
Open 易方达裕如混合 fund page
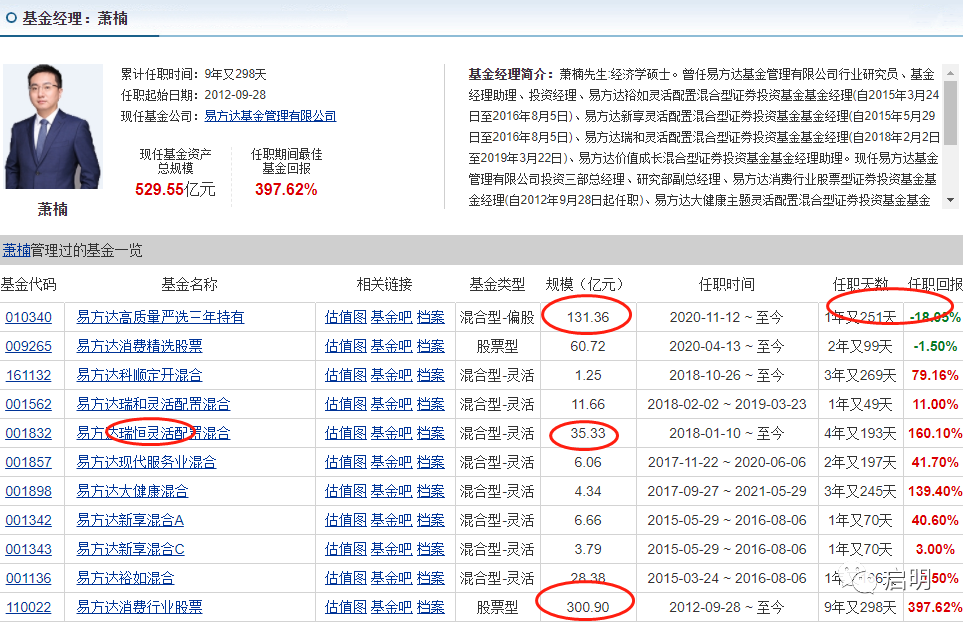(x=125, y=578)
